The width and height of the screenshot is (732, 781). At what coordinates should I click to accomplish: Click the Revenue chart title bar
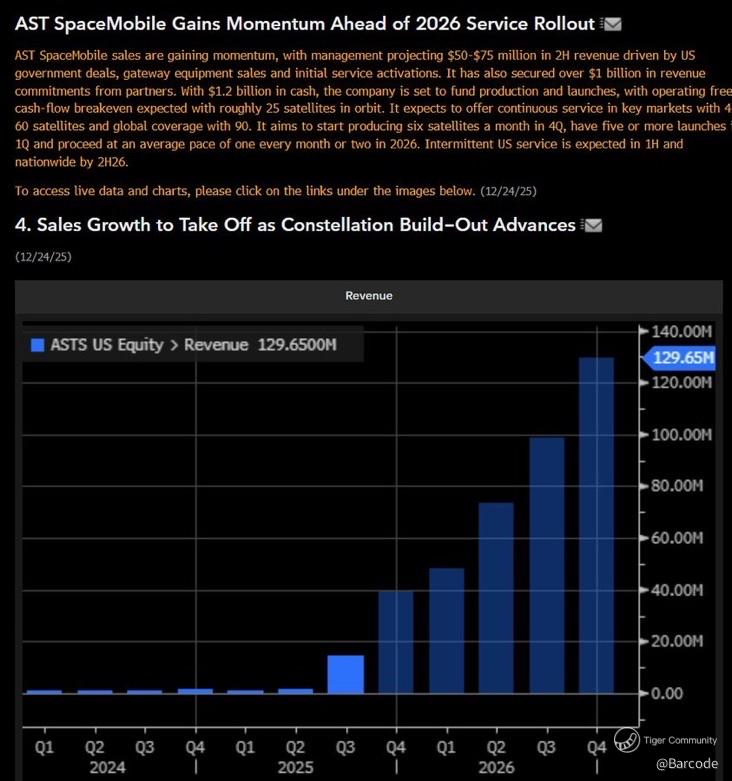point(368,296)
